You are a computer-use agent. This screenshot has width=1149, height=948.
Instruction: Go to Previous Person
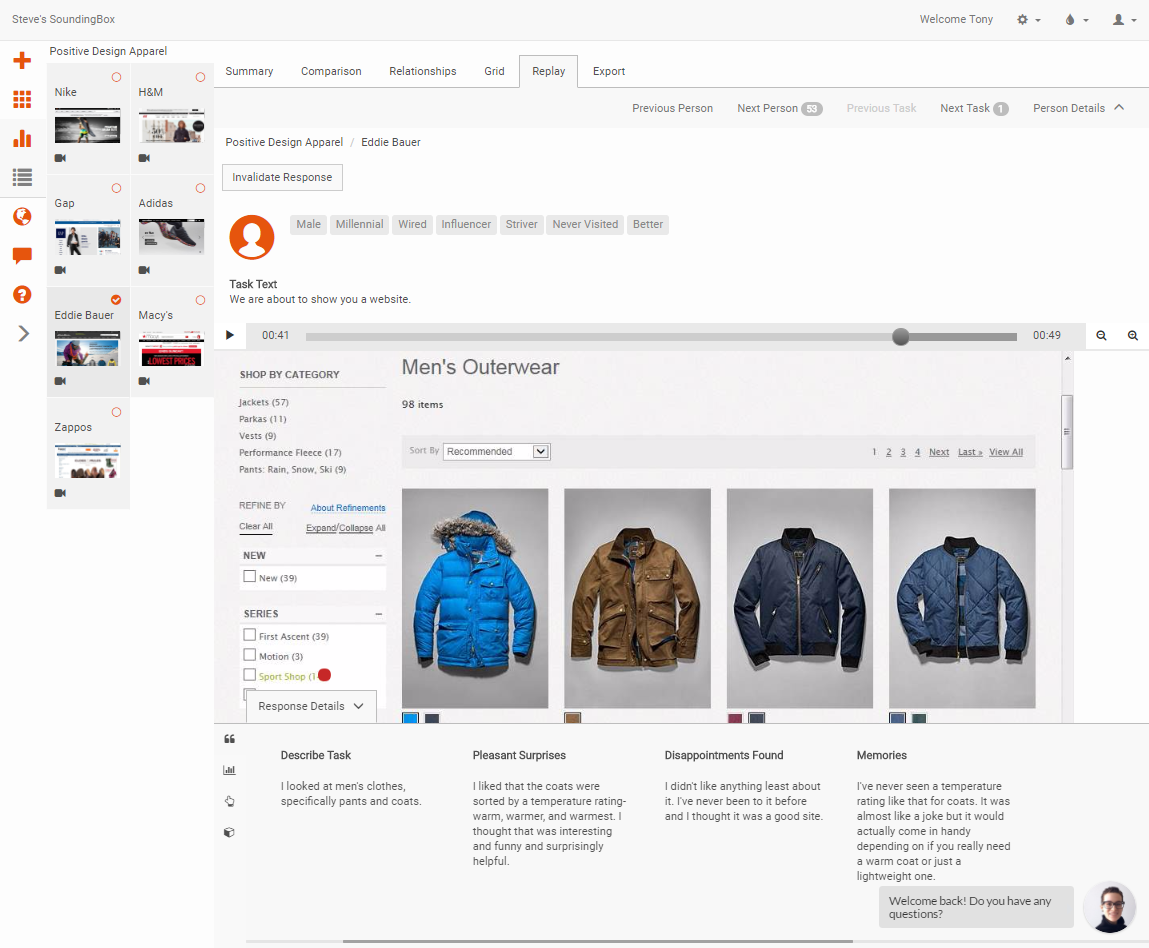(x=673, y=108)
